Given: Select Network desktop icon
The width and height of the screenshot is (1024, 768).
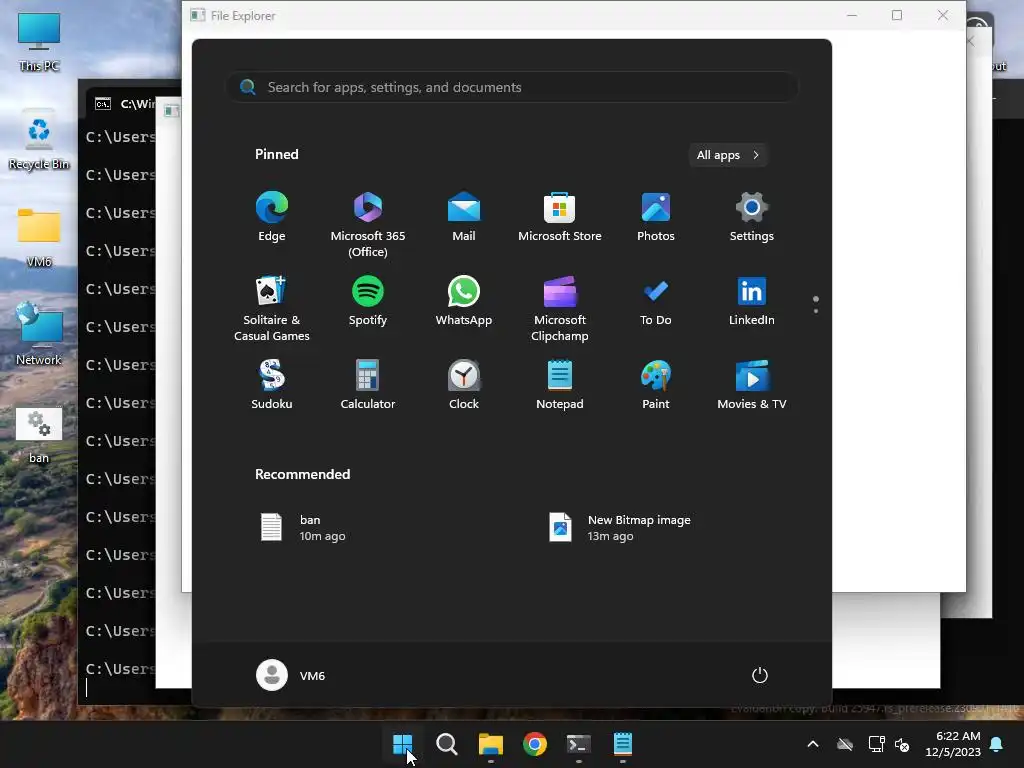Looking at the screenshot, I should click(x=39, y=334).
